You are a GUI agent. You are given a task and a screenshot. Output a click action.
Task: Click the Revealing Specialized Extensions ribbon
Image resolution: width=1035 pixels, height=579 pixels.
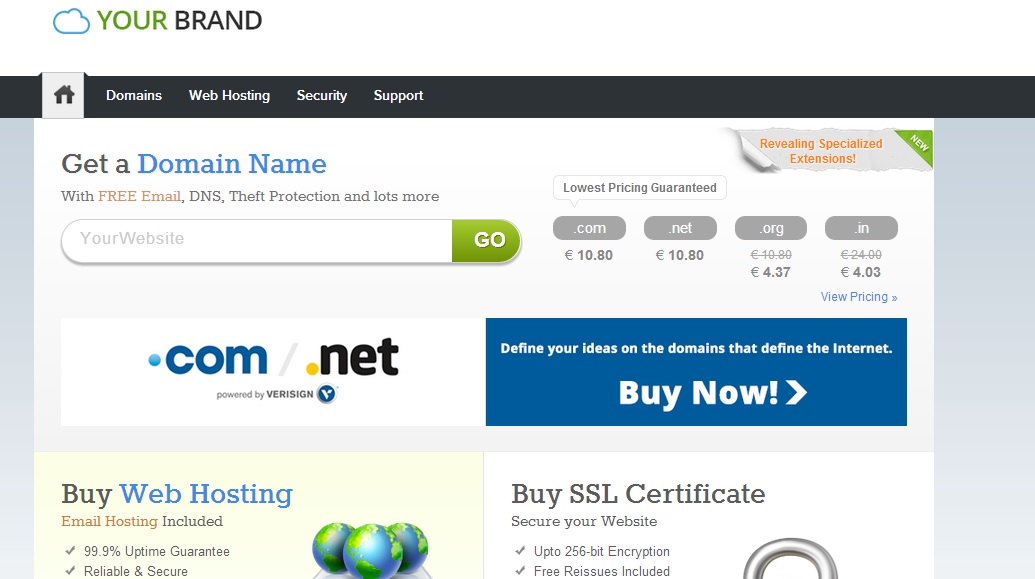820,150
